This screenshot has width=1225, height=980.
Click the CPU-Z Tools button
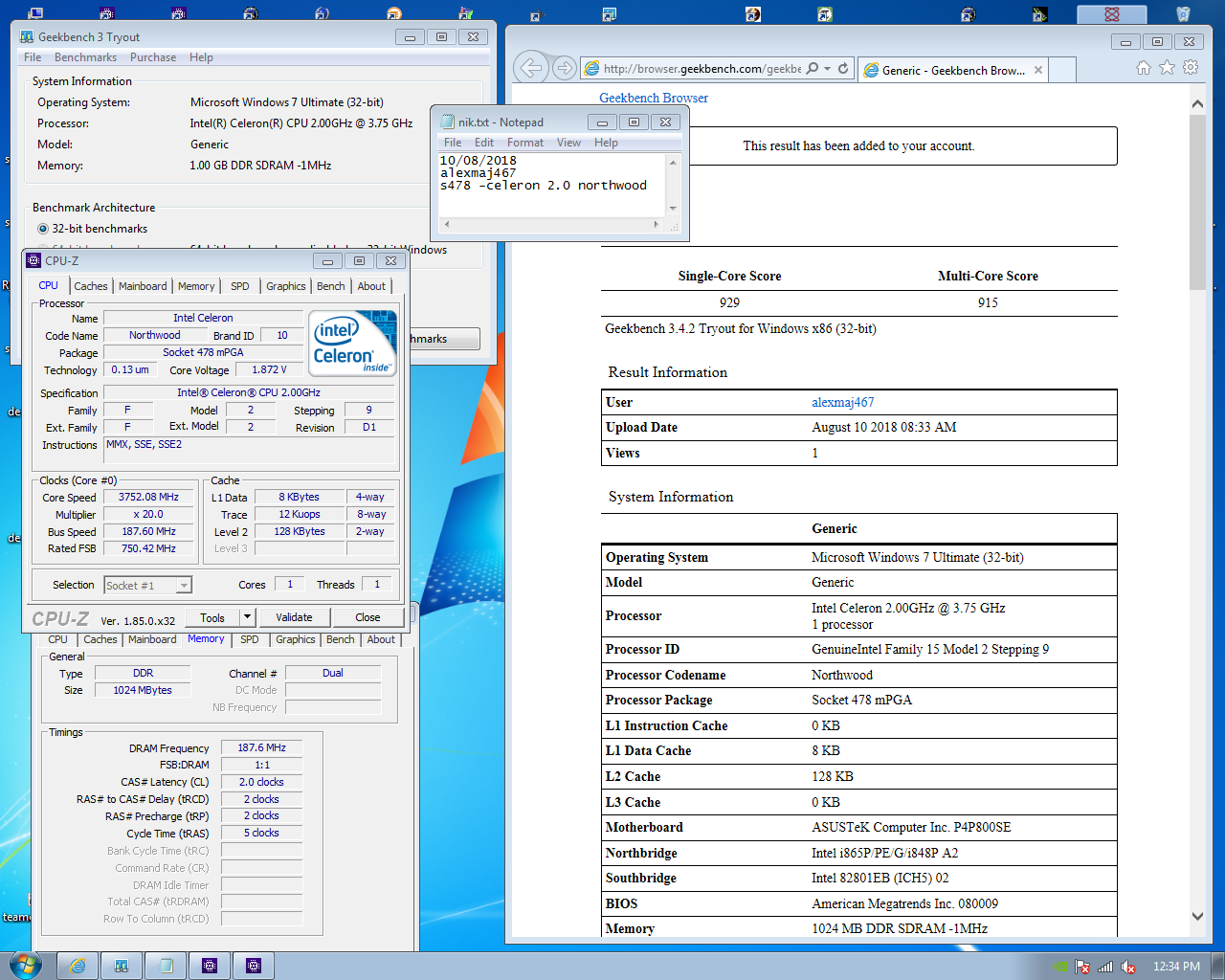click(212, 617)
